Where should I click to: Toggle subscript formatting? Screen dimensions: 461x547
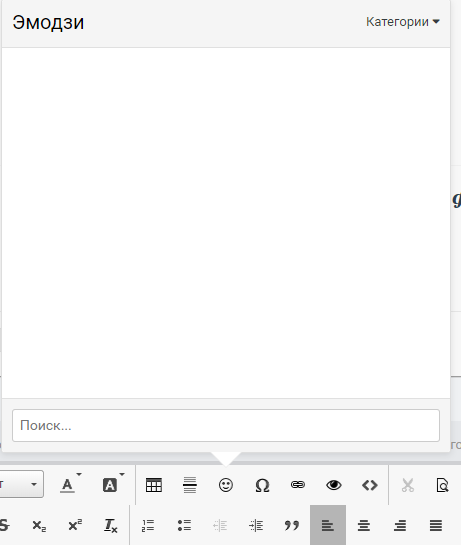click(x=39, y=525)
